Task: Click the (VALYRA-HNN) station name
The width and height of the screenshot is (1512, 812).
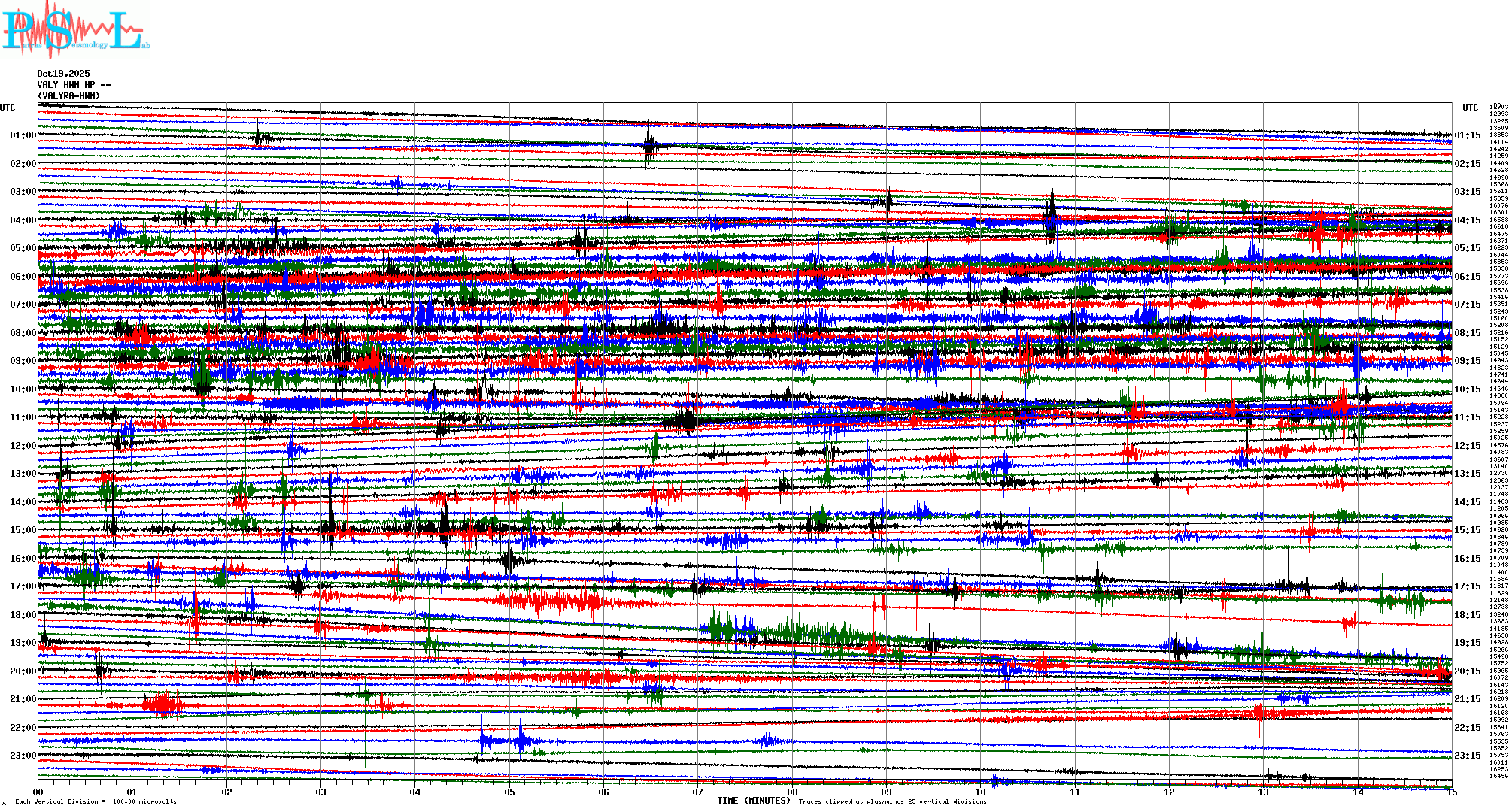Action: pyautogui.click(x=68, y=96)
